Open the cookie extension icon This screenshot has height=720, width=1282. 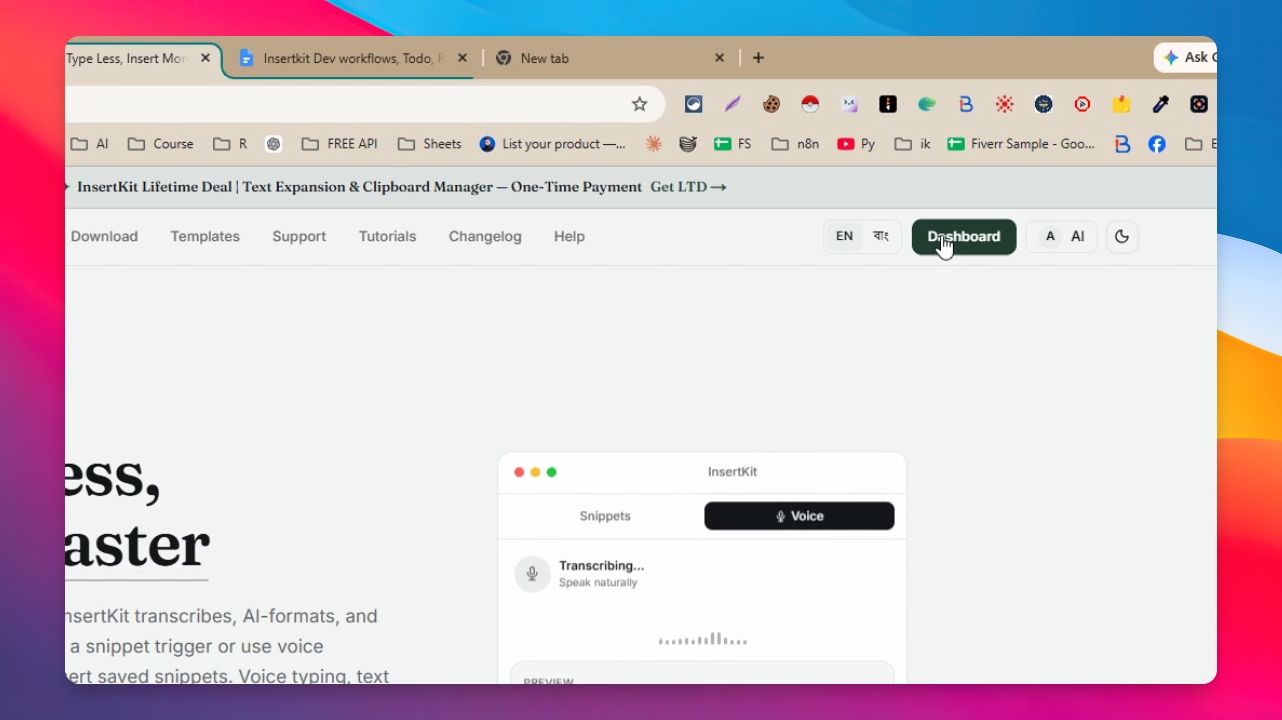coord(771,104)
